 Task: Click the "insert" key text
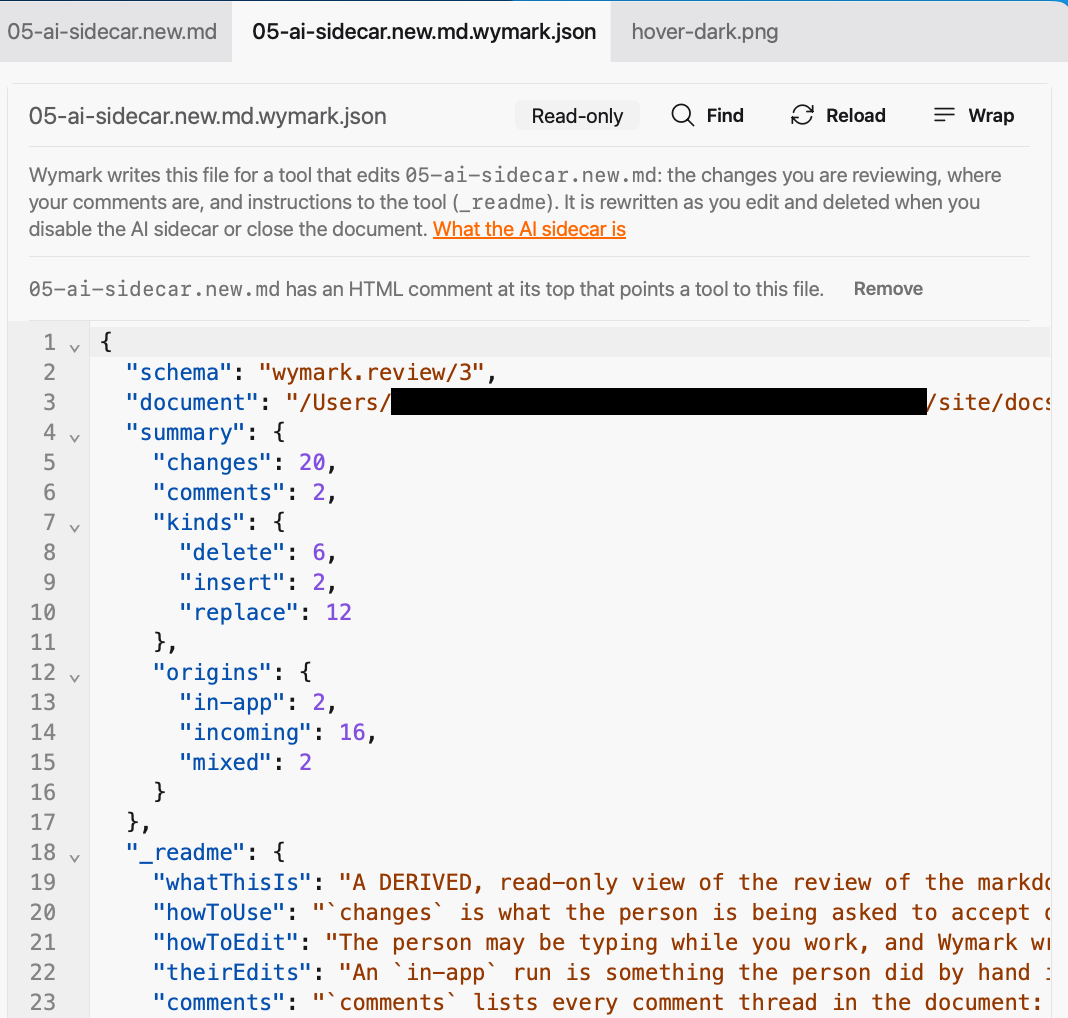point(234,582)
